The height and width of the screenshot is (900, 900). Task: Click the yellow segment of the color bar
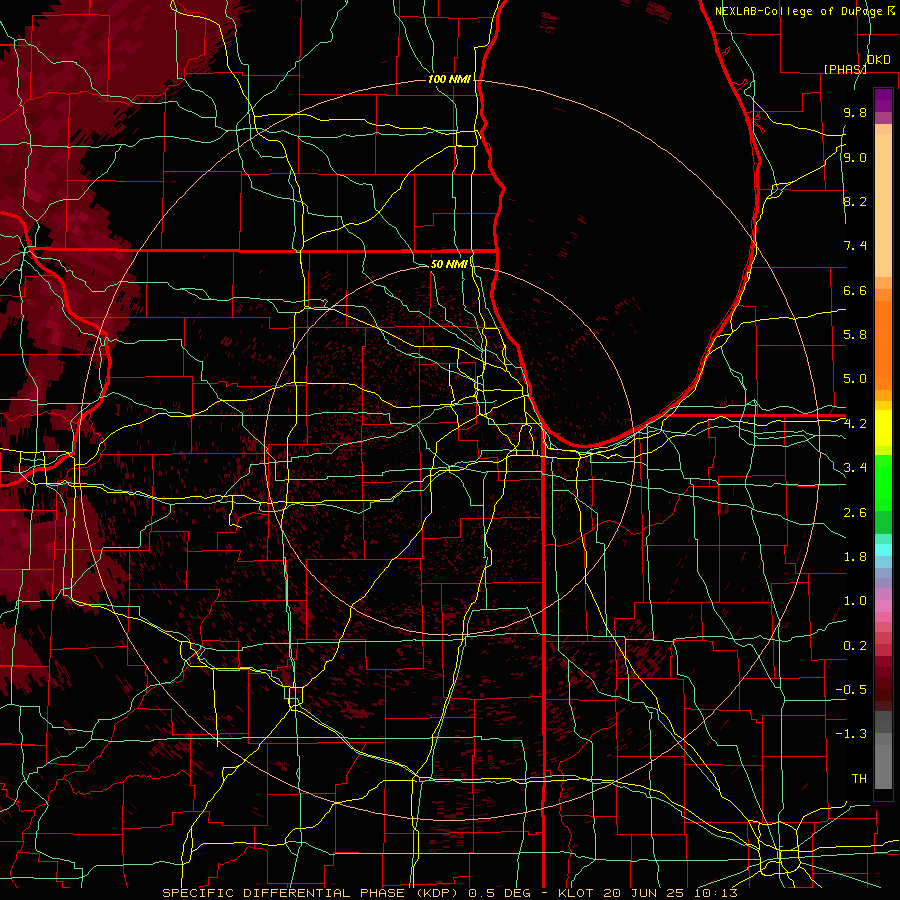point(883,428)
